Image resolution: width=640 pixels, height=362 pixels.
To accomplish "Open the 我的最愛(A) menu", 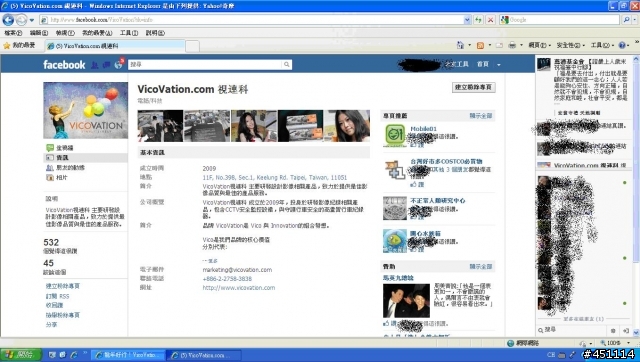I will 97,33.
